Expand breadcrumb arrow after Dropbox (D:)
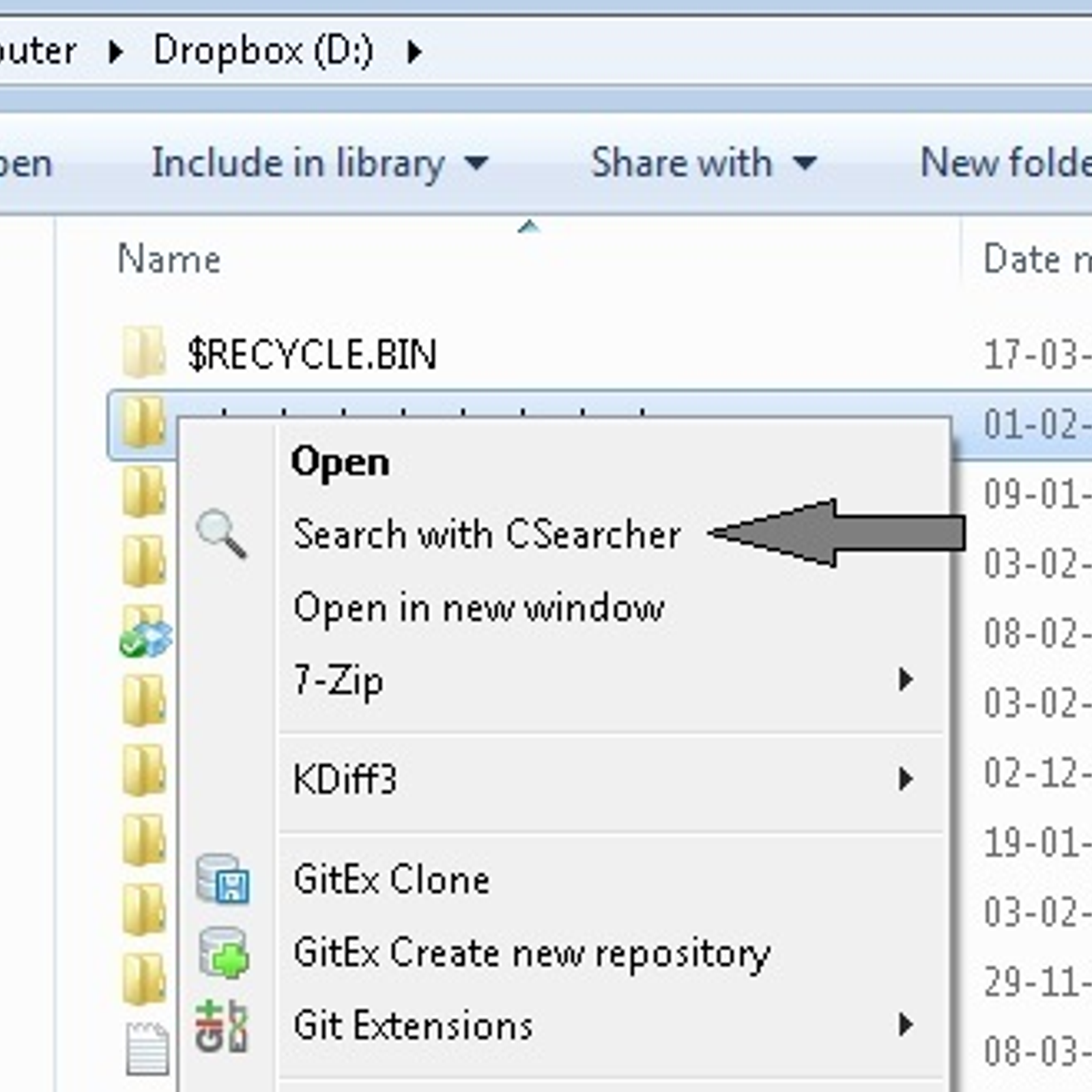 tap(414, 52)
